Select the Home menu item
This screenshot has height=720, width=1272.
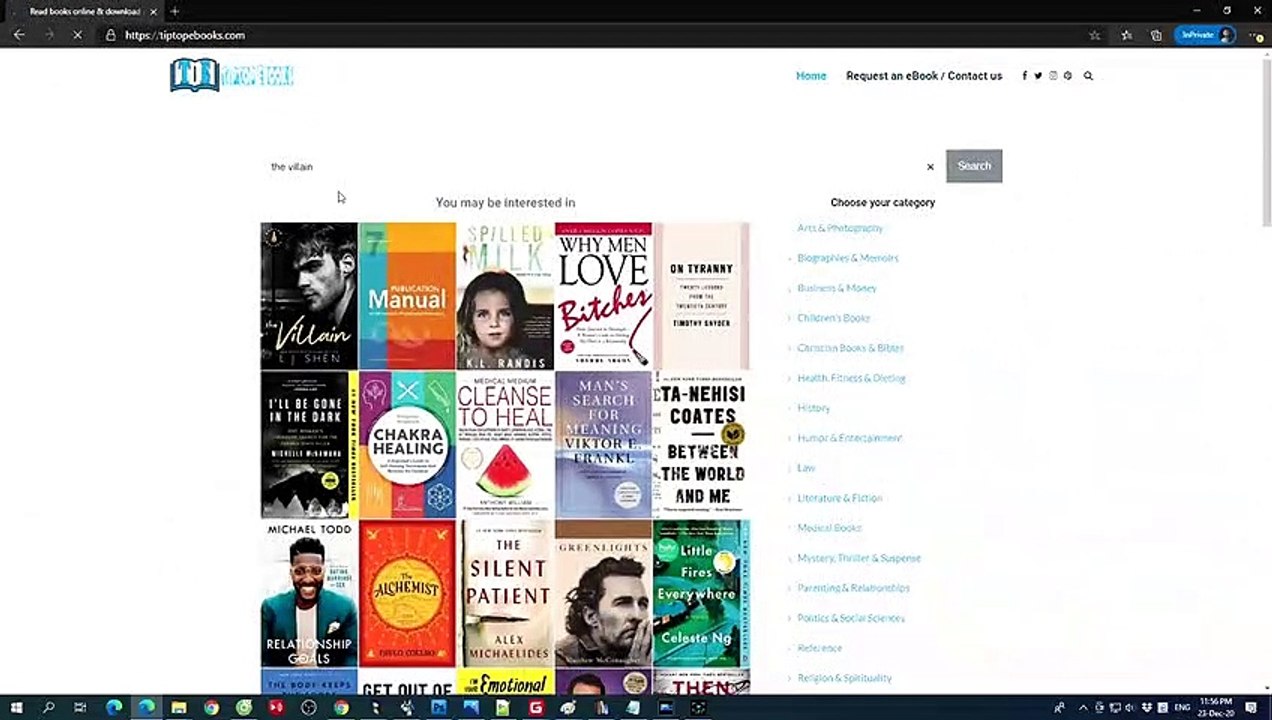coord(811,76)
